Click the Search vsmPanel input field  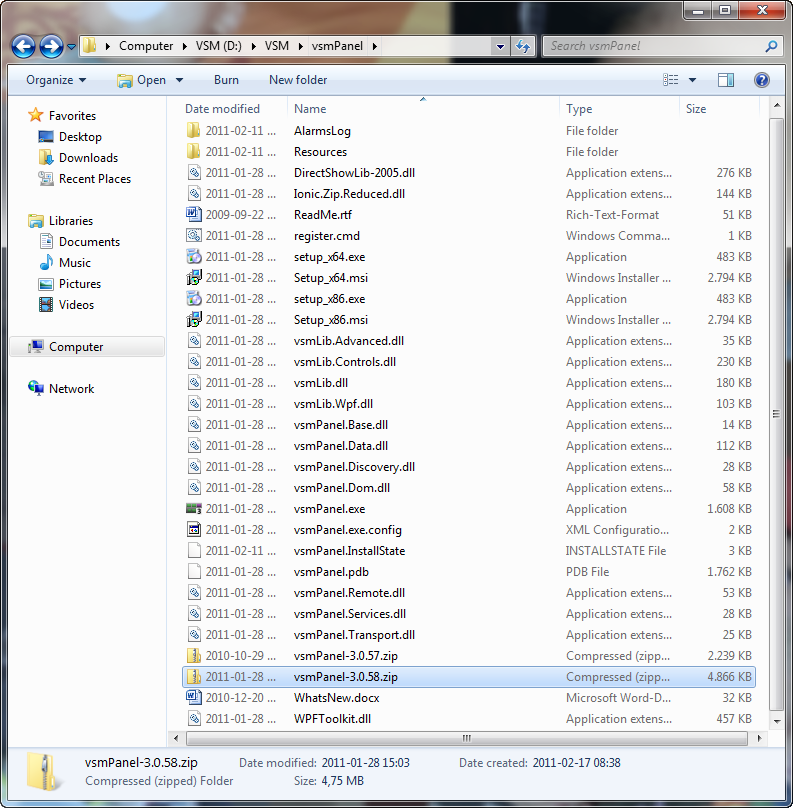pos(655,46)
